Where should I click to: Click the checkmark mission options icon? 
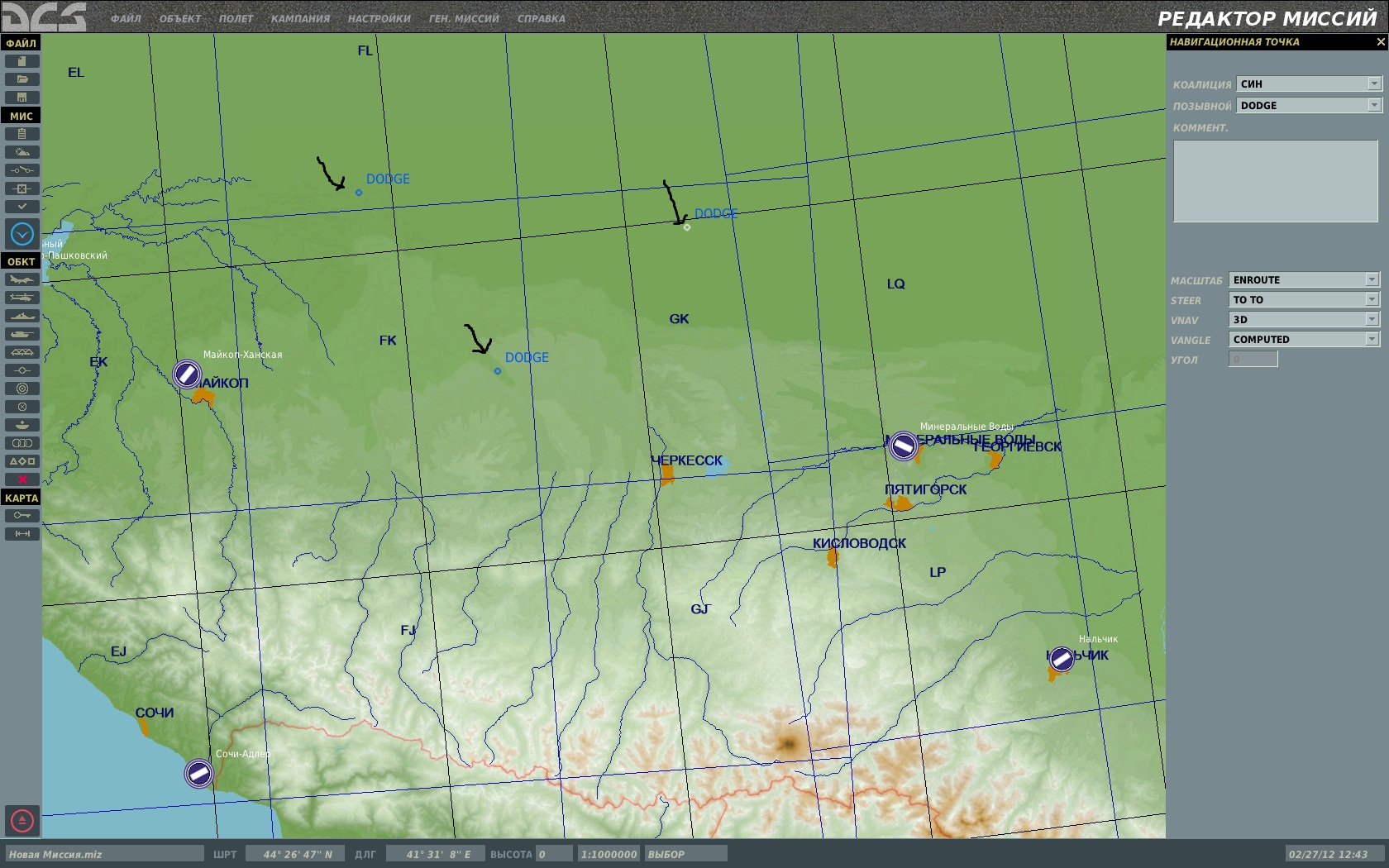pos(21,207)
